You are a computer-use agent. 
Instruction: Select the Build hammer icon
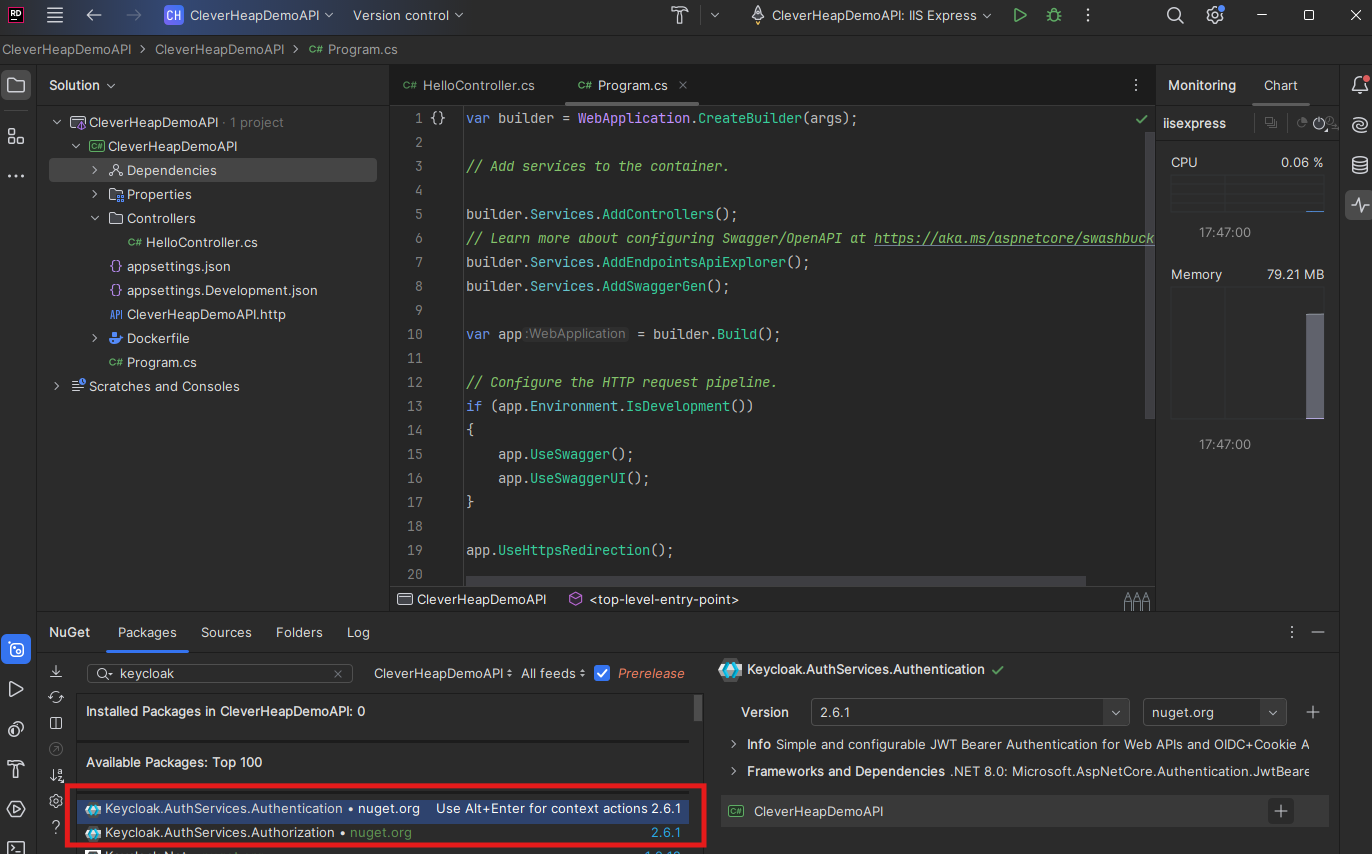point(16,770)
